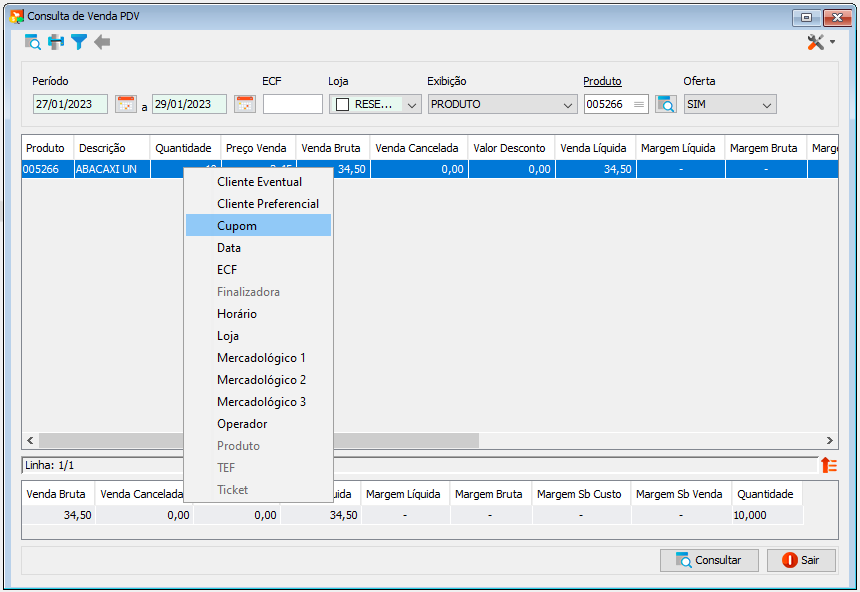Screen dimensions: 860x592
Task: Click scroll left arrow of table scrollbar
Action: coord(30,440)
